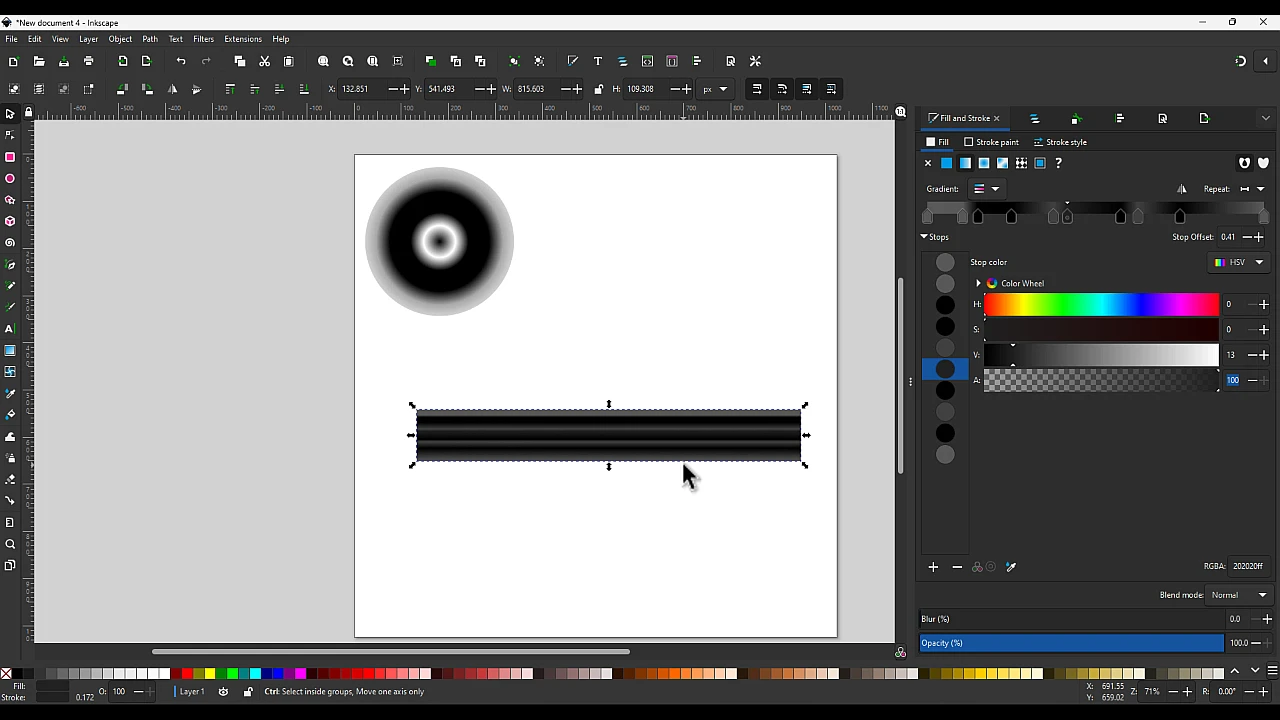Open the Filters menu

click(203, 39)
